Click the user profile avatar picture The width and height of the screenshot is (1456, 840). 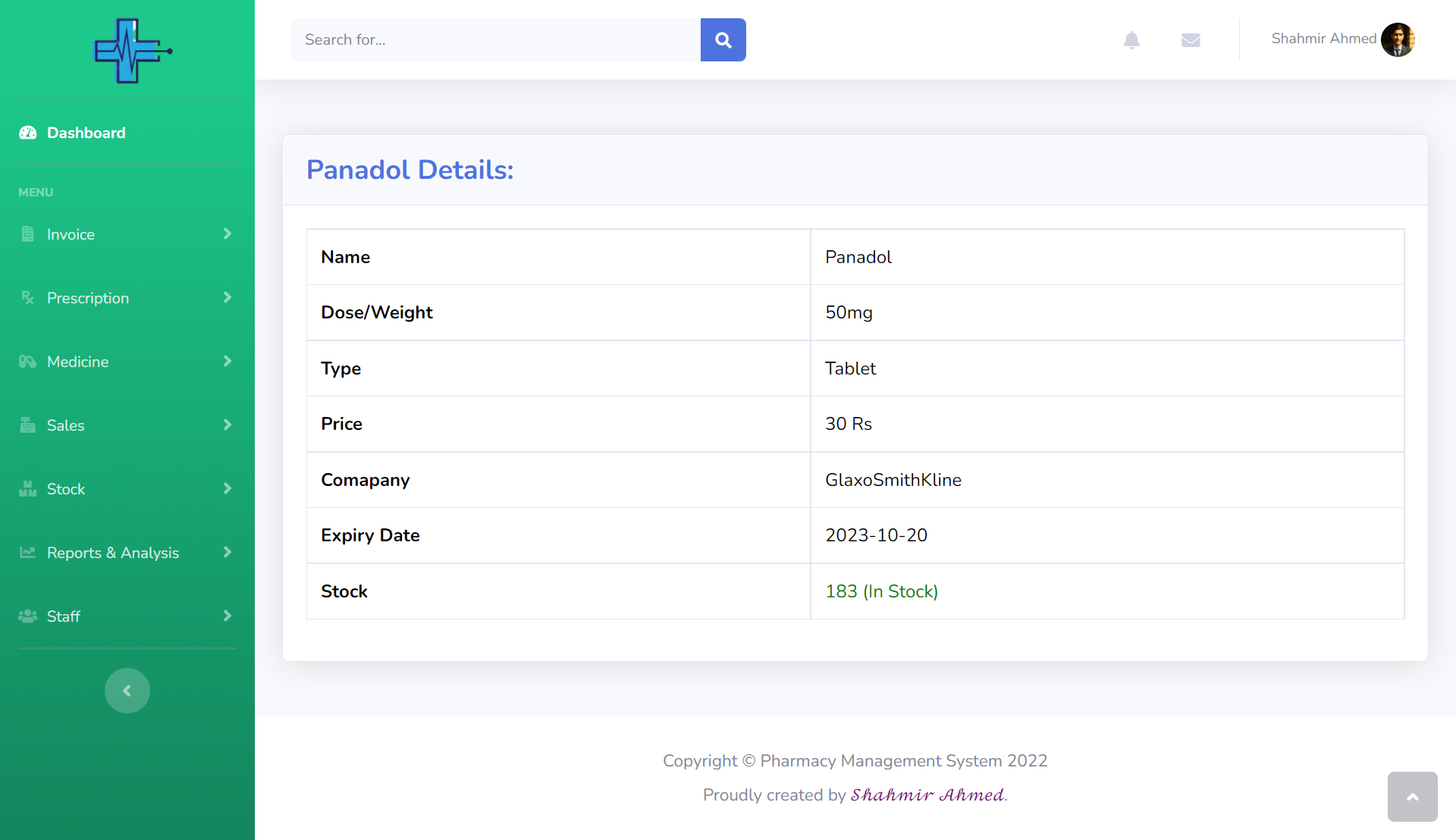pos(1398,39)
